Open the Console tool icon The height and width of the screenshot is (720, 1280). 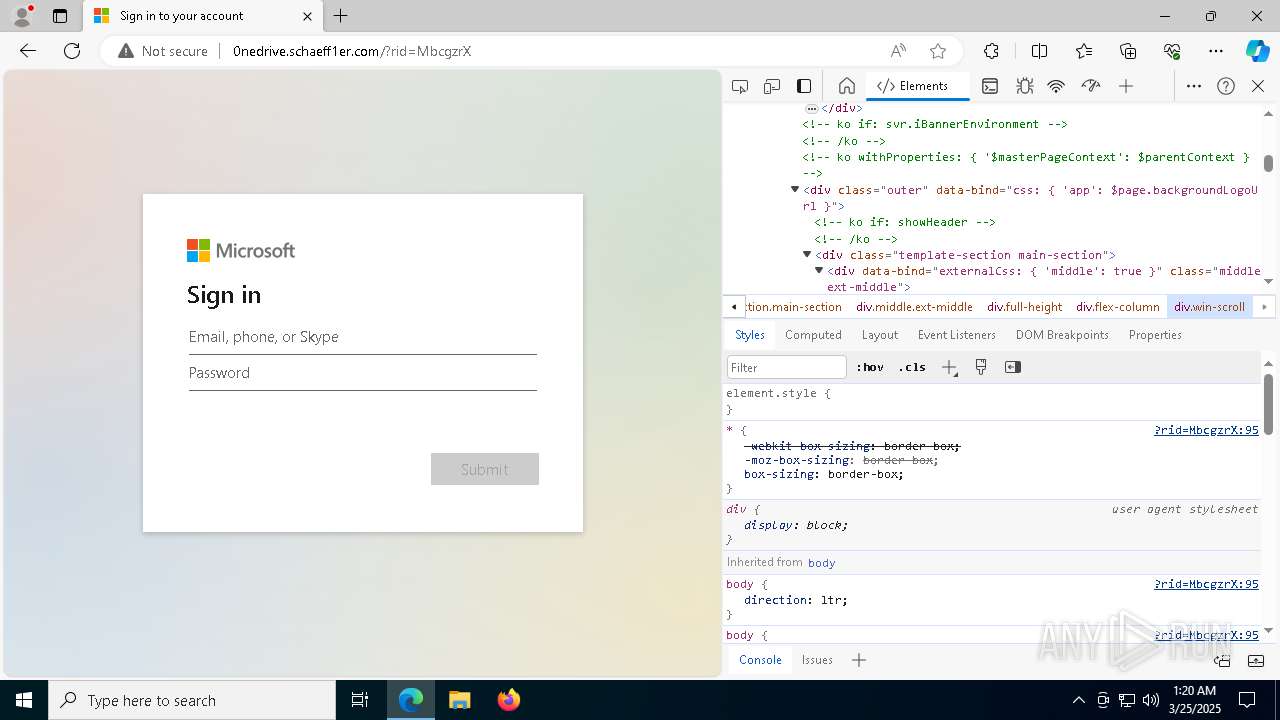(x=989, y=86)
